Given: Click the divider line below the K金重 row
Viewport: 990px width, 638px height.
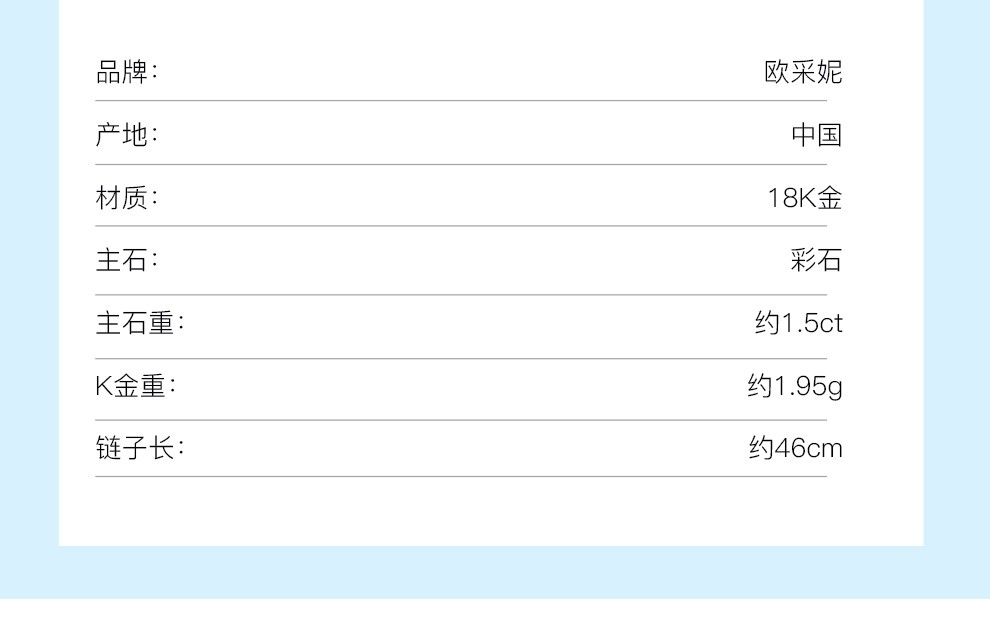Looking at the screenshot, I should coord(461,420).
